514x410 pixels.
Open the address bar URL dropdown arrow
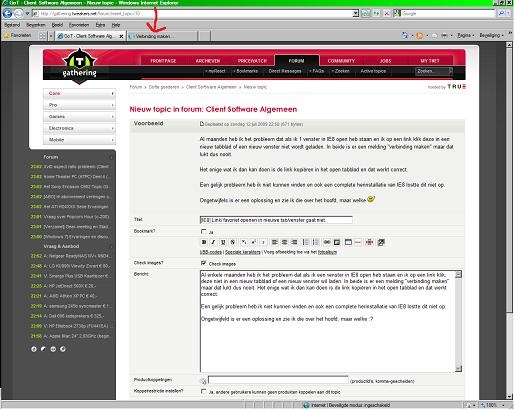[x=356, y=14]
